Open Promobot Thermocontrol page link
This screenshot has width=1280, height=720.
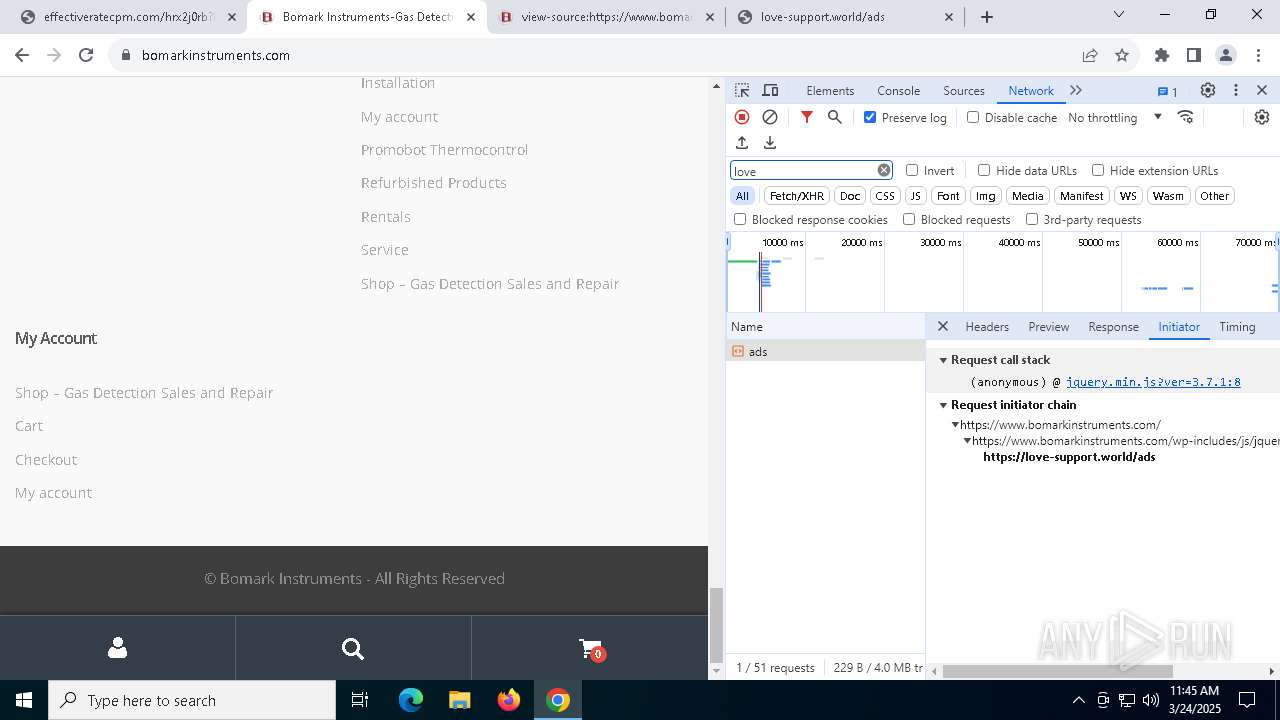(444, 150)
